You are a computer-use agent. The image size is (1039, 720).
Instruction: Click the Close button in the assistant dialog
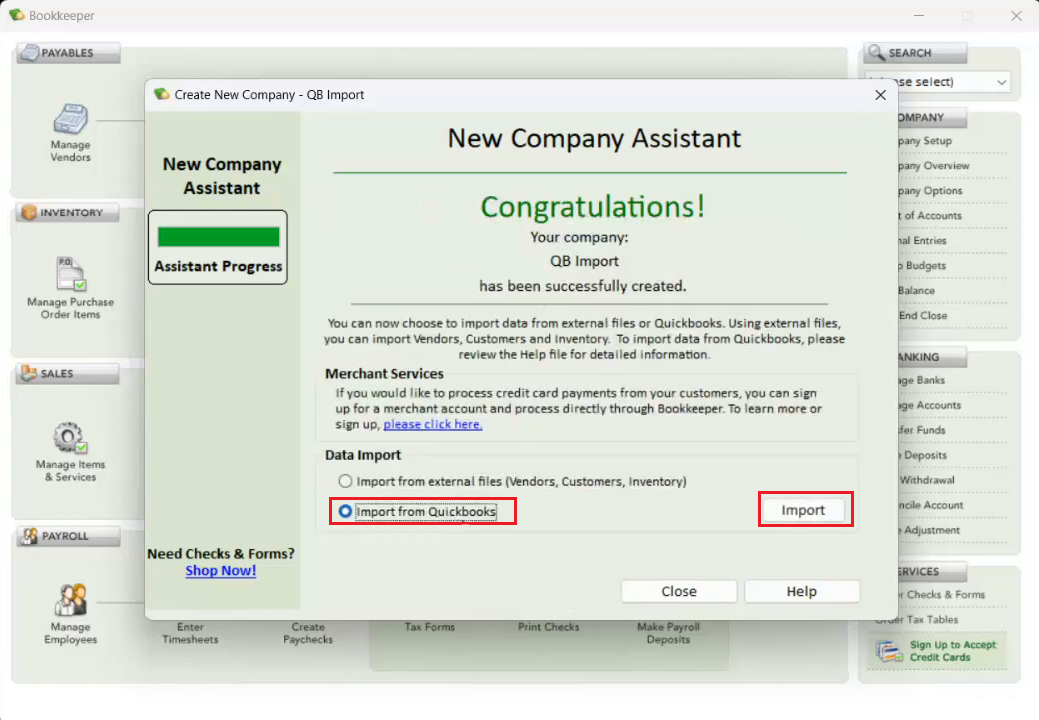click(x=679, y=591)
